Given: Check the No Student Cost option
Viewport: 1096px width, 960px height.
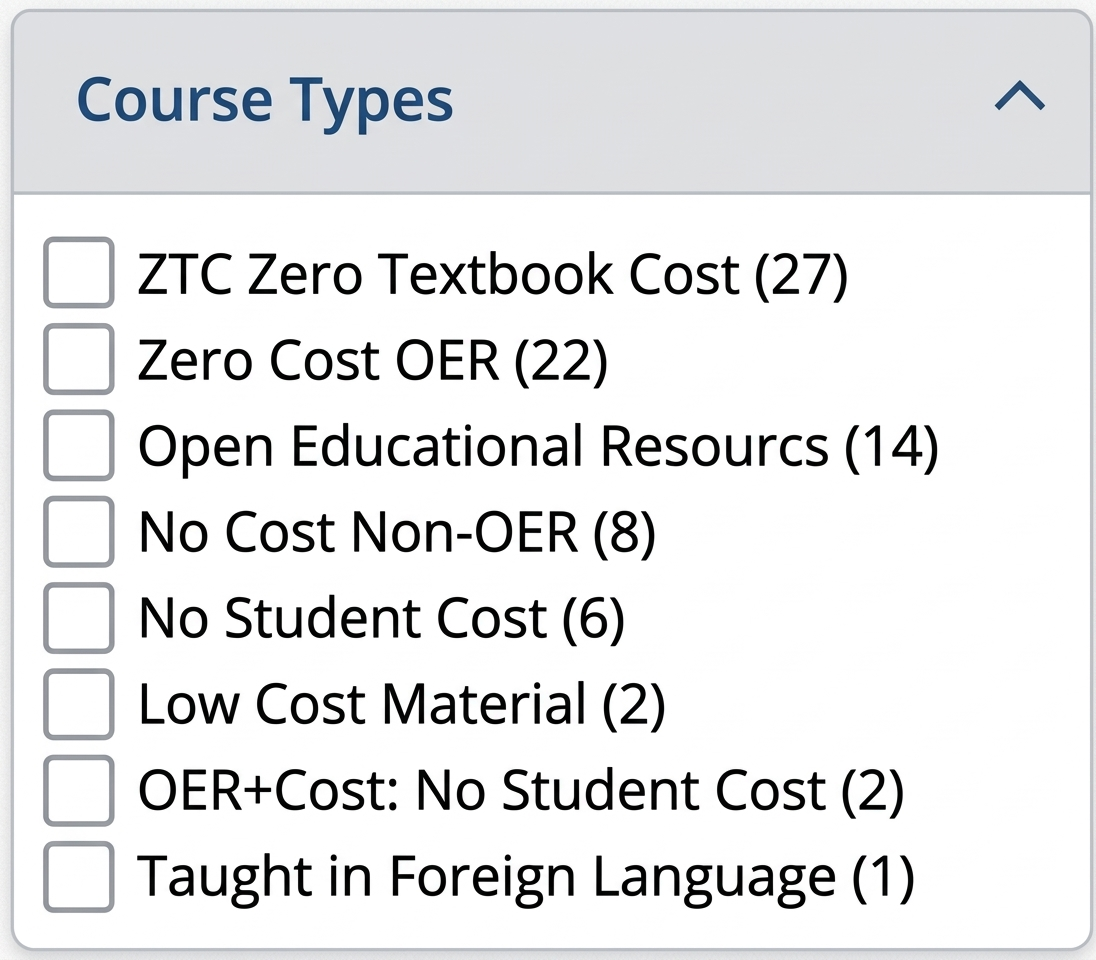Looking at the screenshot, I should click(x=78, y=618).
